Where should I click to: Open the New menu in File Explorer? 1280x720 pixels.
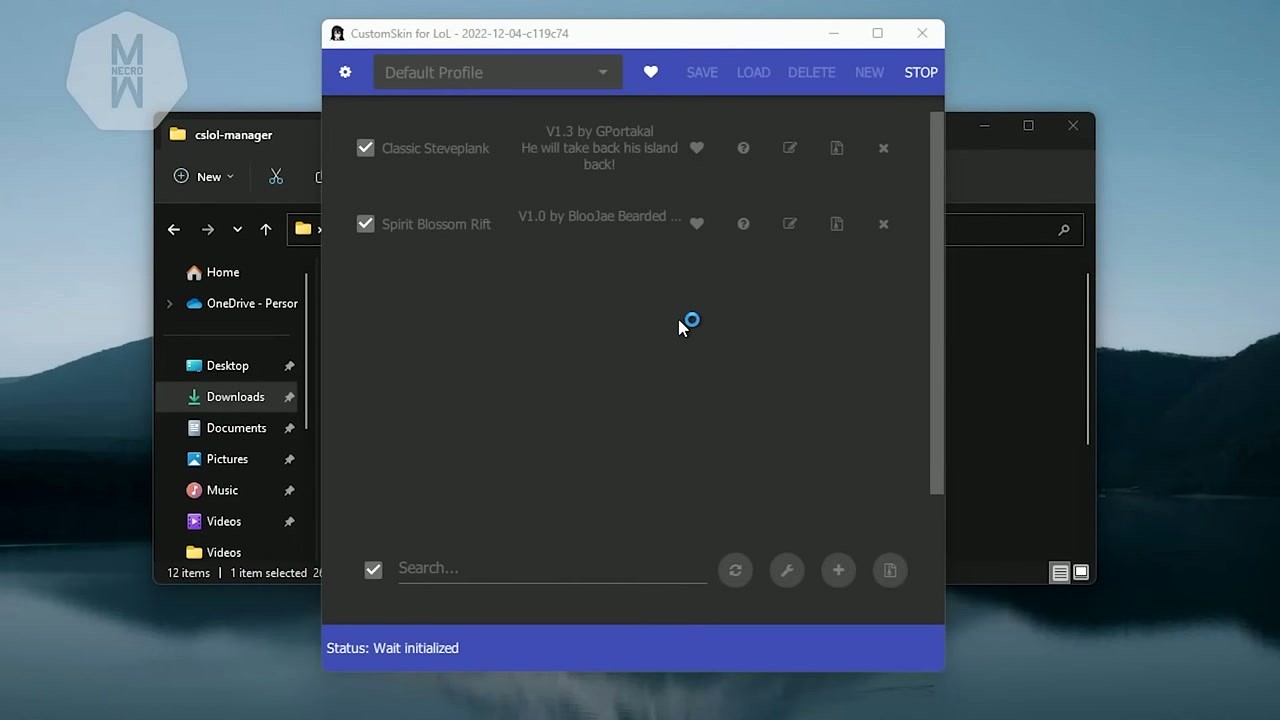204,176
